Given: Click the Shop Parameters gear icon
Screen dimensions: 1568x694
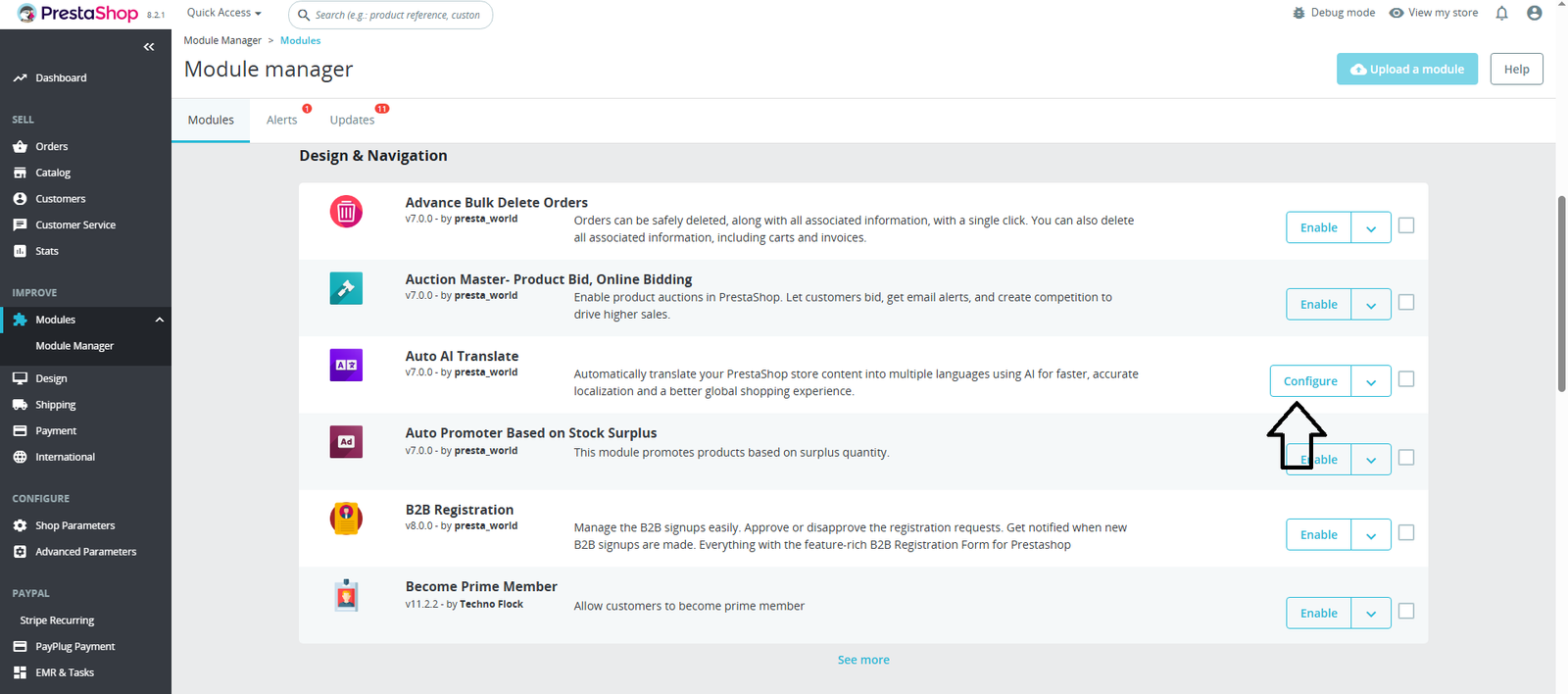Looking at the screenshot, I should 20,525.
